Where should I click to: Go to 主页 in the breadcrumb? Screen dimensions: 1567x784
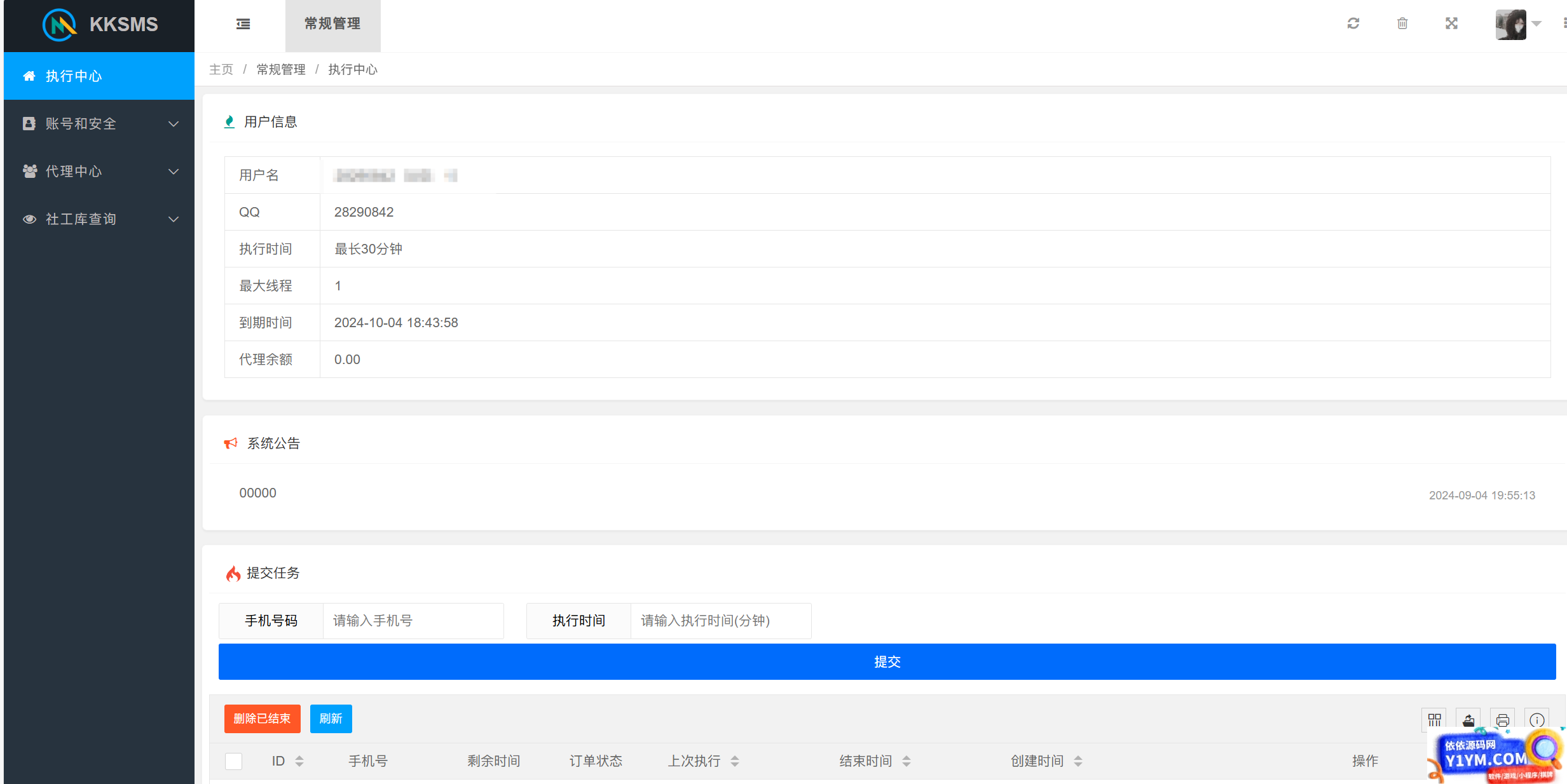pos(221,69)
